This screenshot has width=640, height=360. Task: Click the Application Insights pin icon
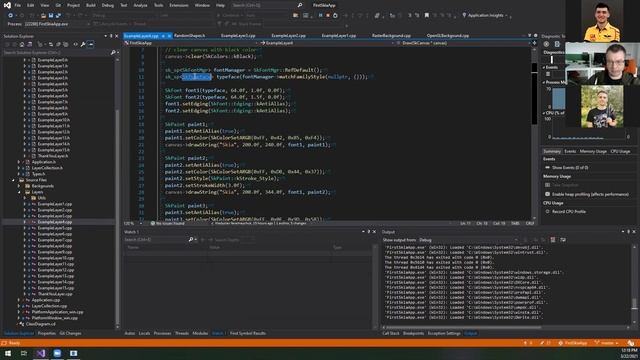[464, 16]
